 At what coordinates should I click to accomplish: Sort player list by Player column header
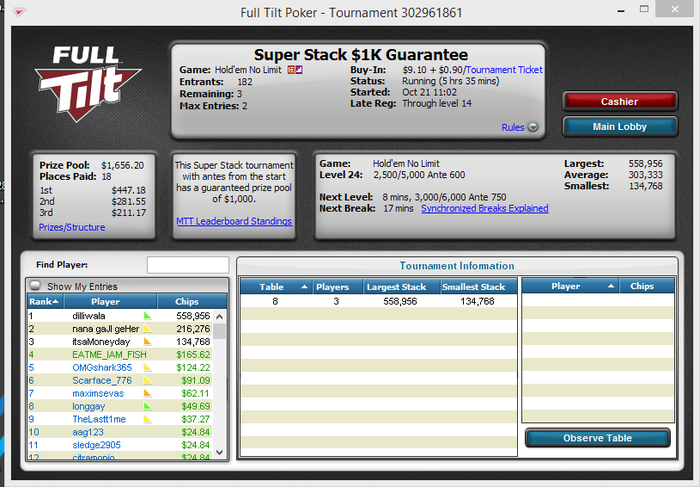[x=110, y=302]
